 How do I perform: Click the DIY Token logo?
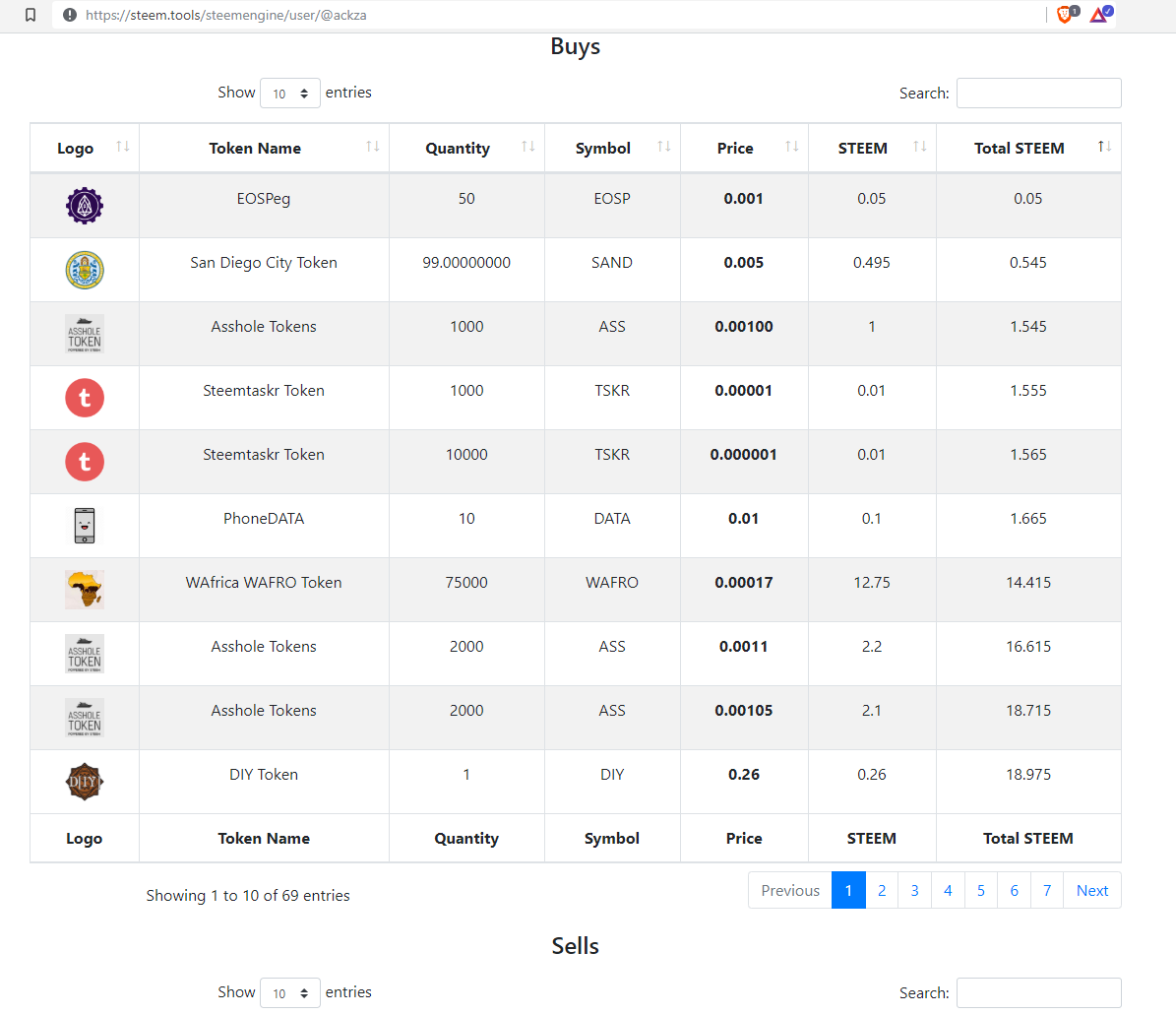85,782
